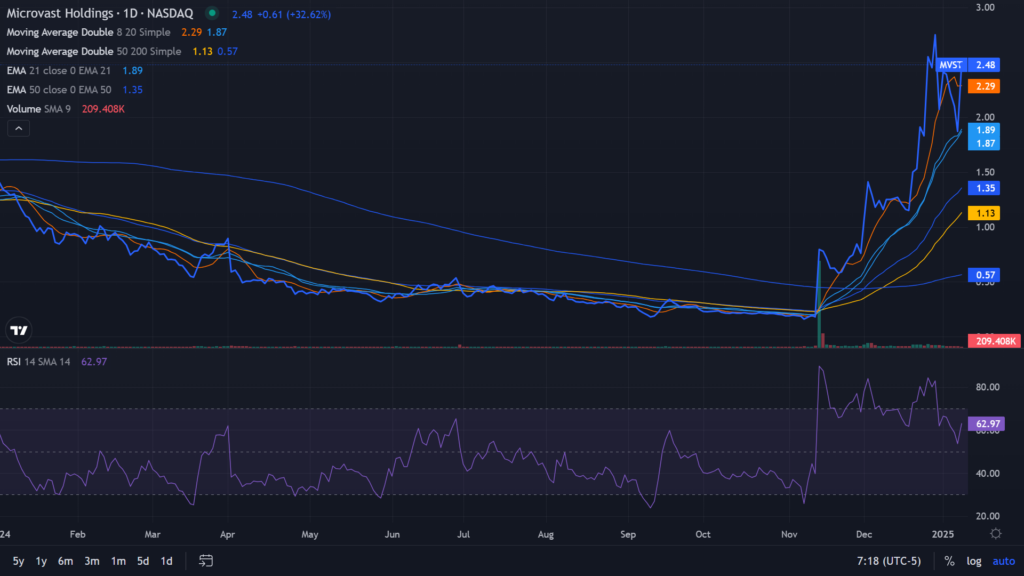1024x576 pixels.
Task: Click the TradingView logo on chart
Action: point(18,330)
